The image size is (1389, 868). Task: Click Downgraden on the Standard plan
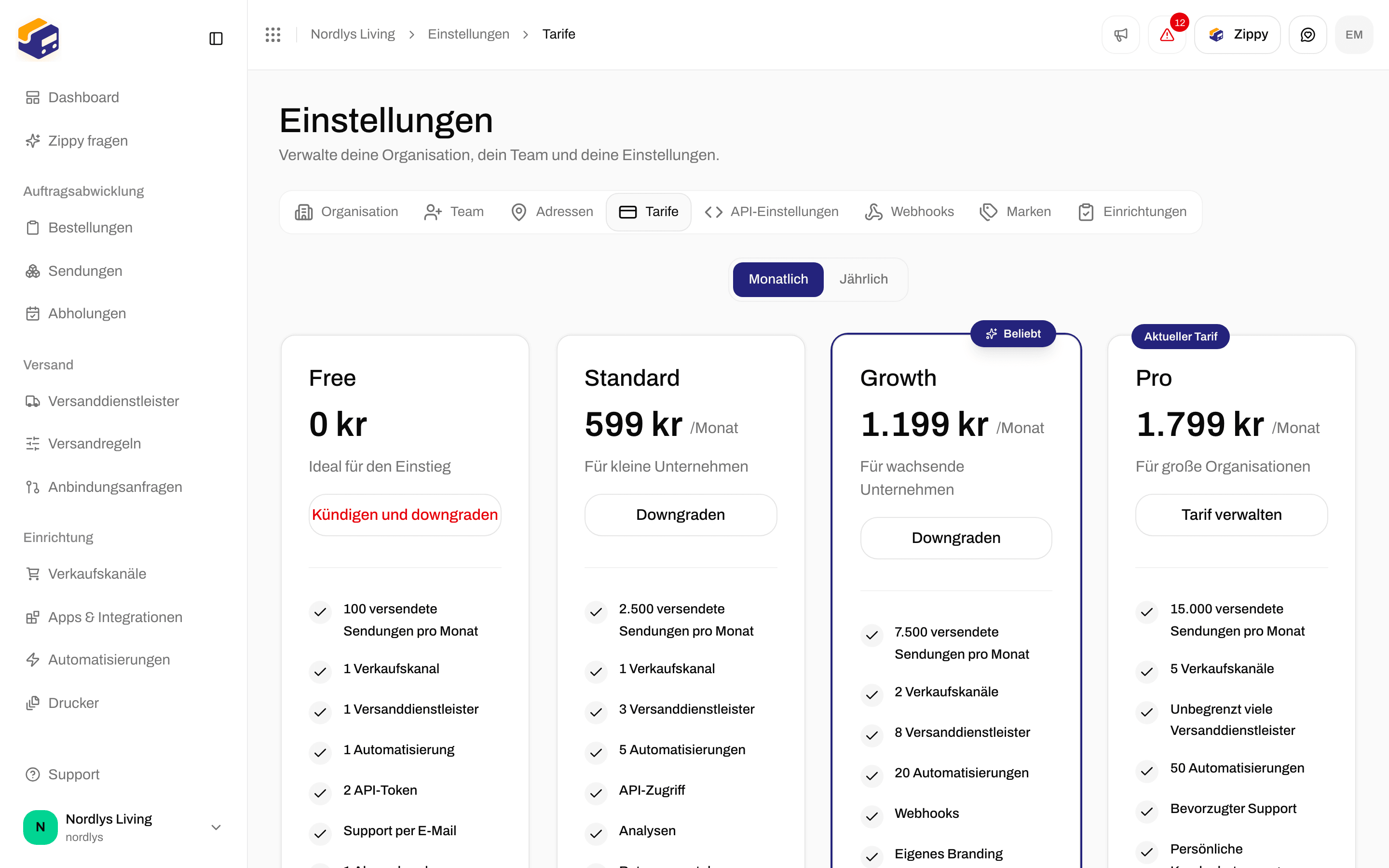point(680,515)
